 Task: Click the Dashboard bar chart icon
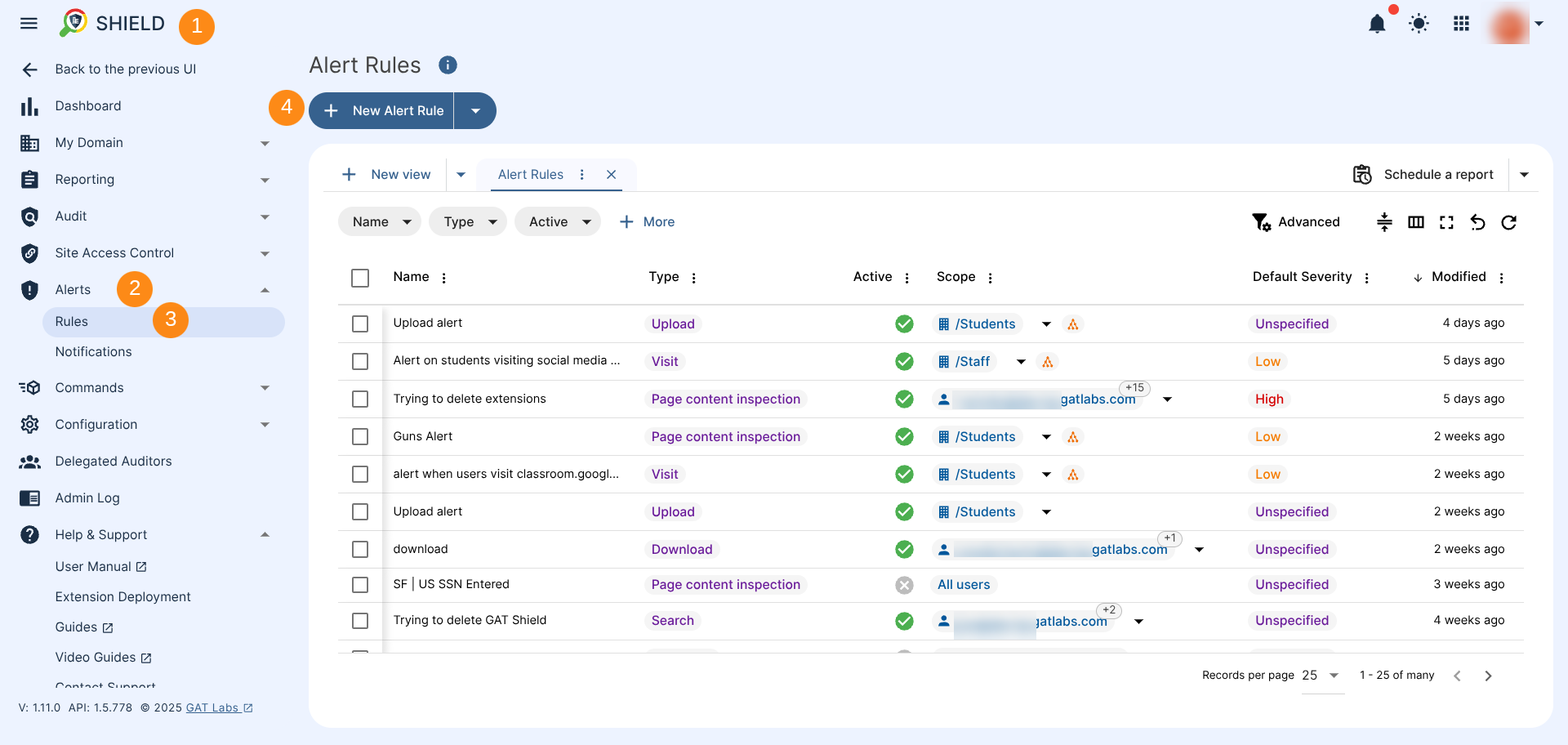click(x=29, y=106)
